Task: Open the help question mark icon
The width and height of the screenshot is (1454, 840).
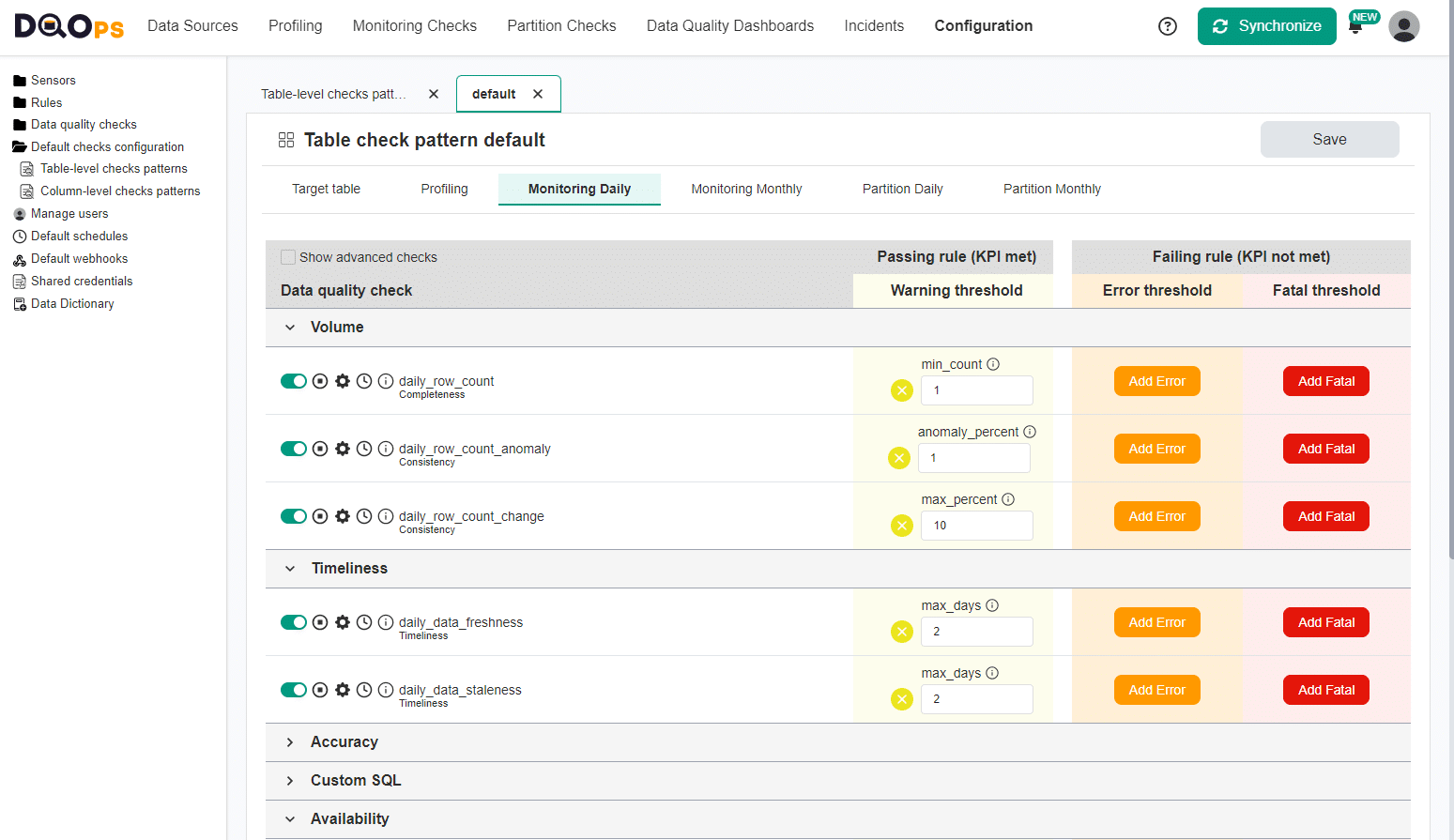Action: click(1167, 26)
